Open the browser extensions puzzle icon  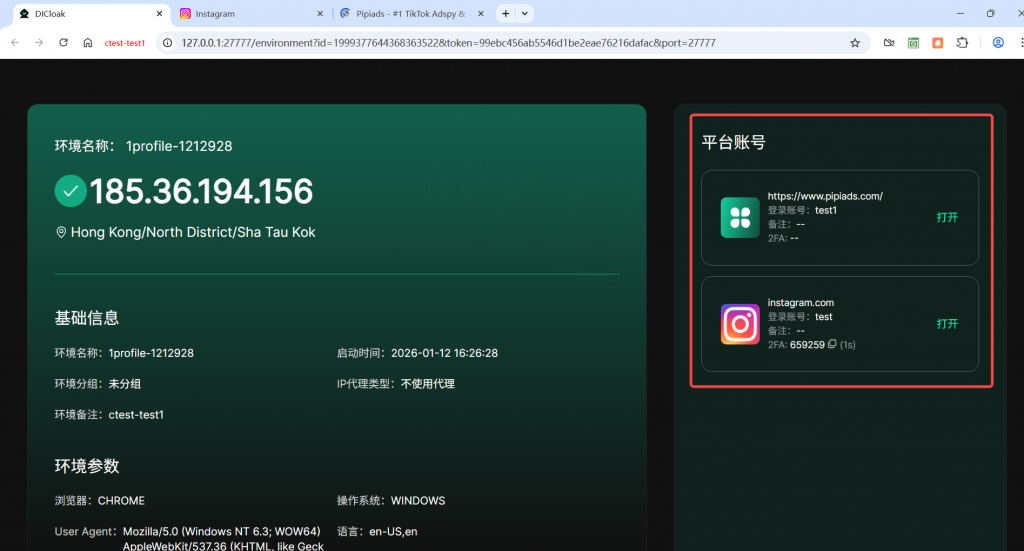pos(962,43)
